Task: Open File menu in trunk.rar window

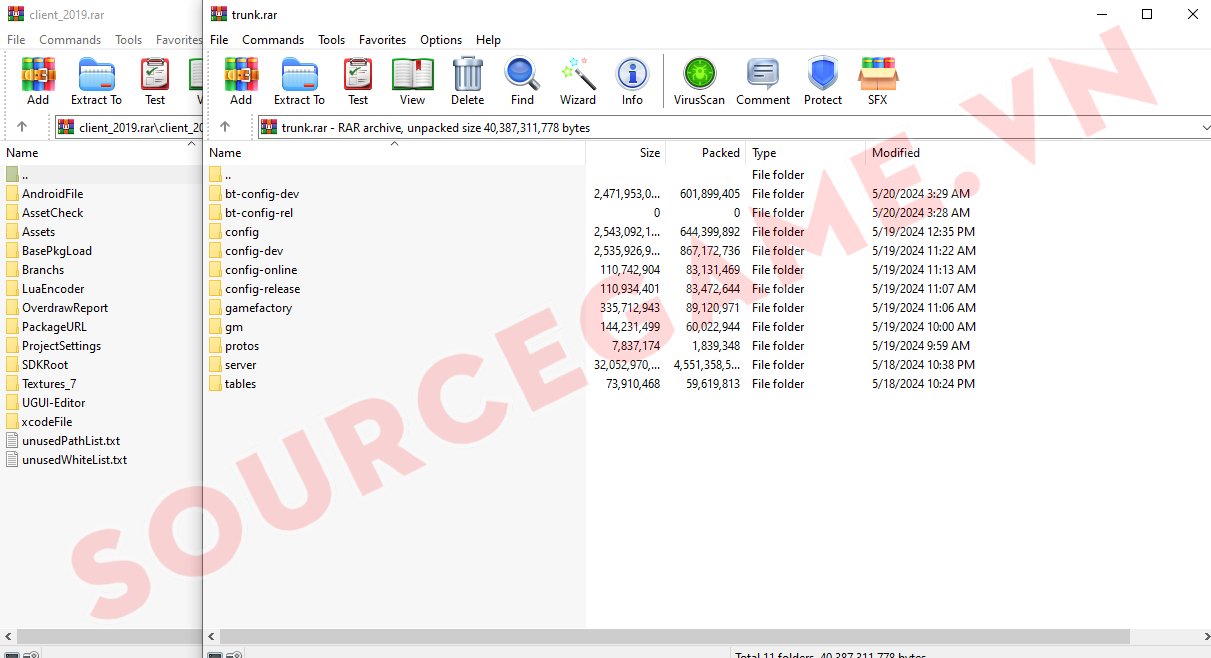Action: pyautogui.click(x=219, y=40)
